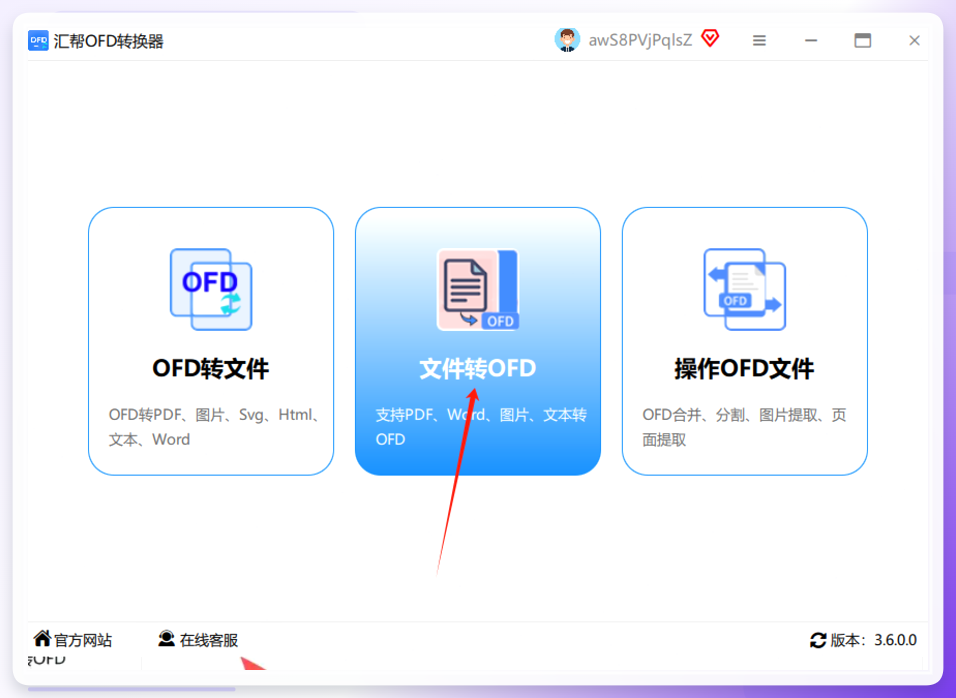Viewport: 956px width, 698px height.
Task: Click the version text 版本: 3.6.0.0
Action: (874, 641)
